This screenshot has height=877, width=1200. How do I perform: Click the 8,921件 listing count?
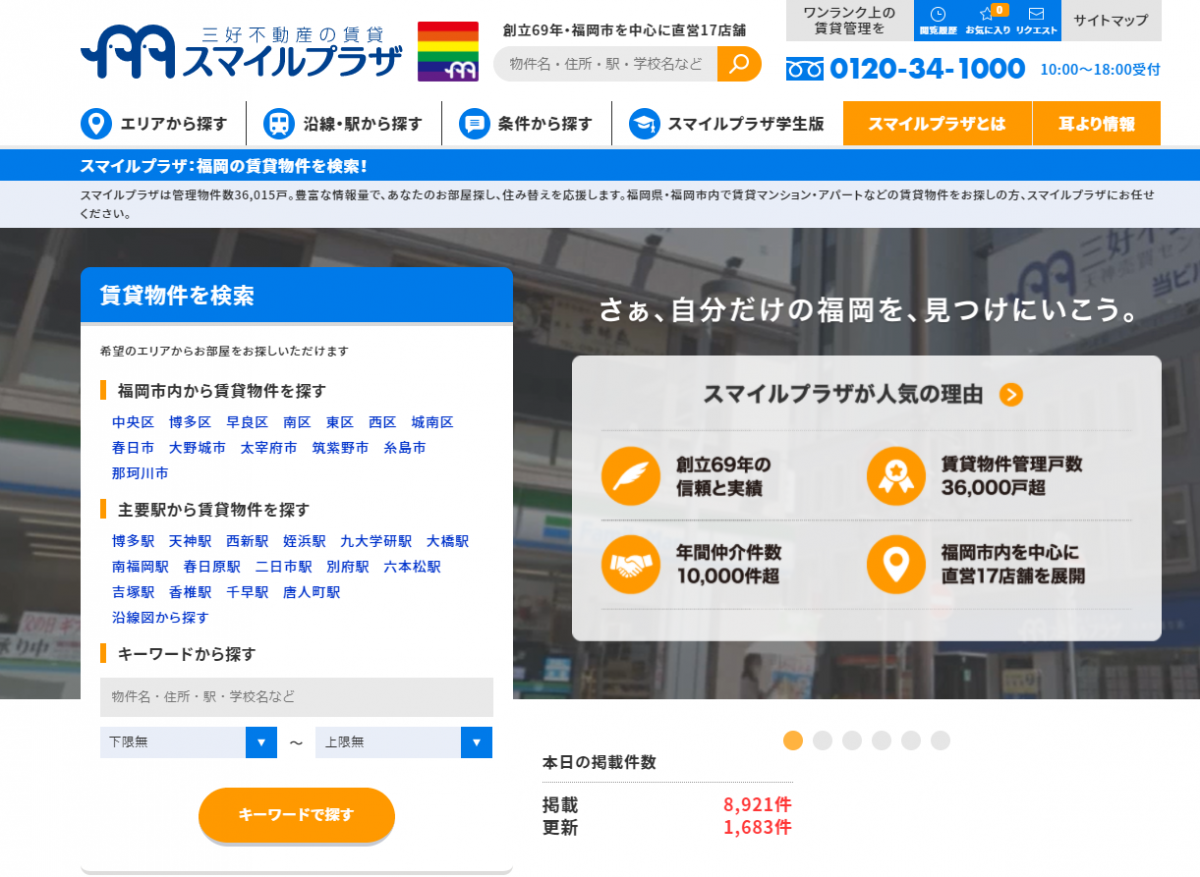click(x=757, y=805)
